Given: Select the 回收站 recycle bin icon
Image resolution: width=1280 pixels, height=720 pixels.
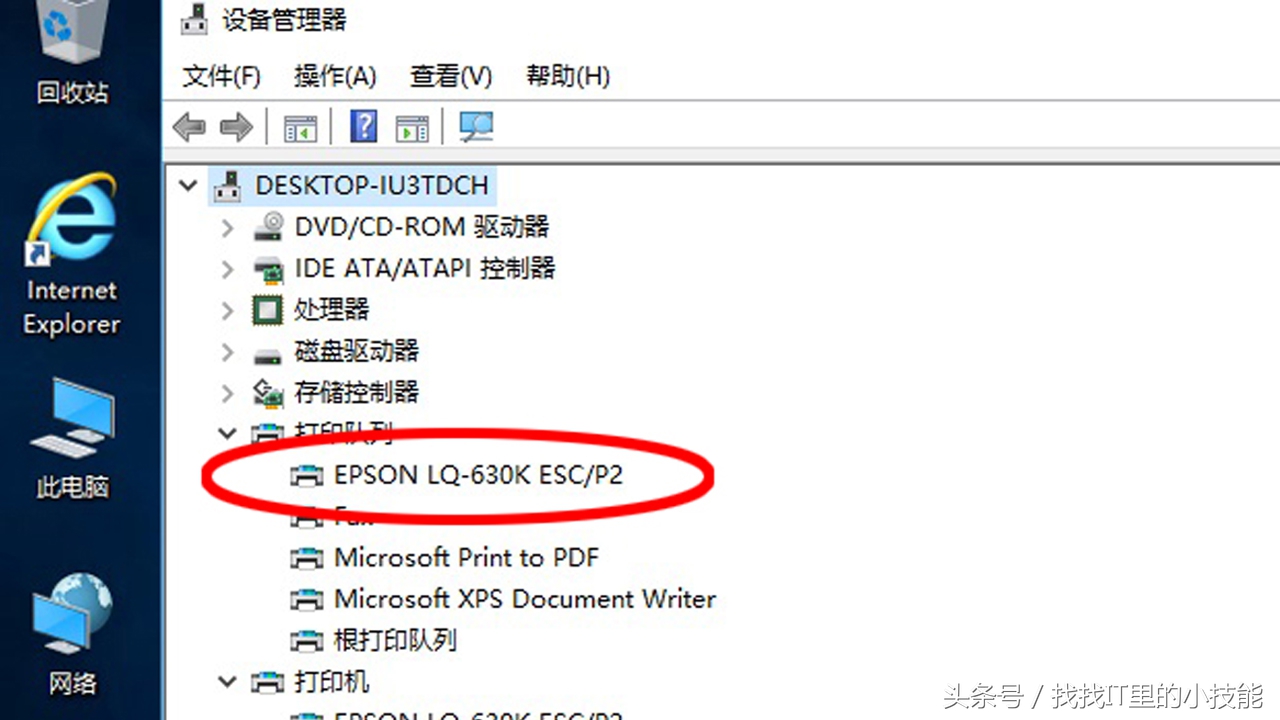Looking at the screenshot, I should tap(72, 53).
